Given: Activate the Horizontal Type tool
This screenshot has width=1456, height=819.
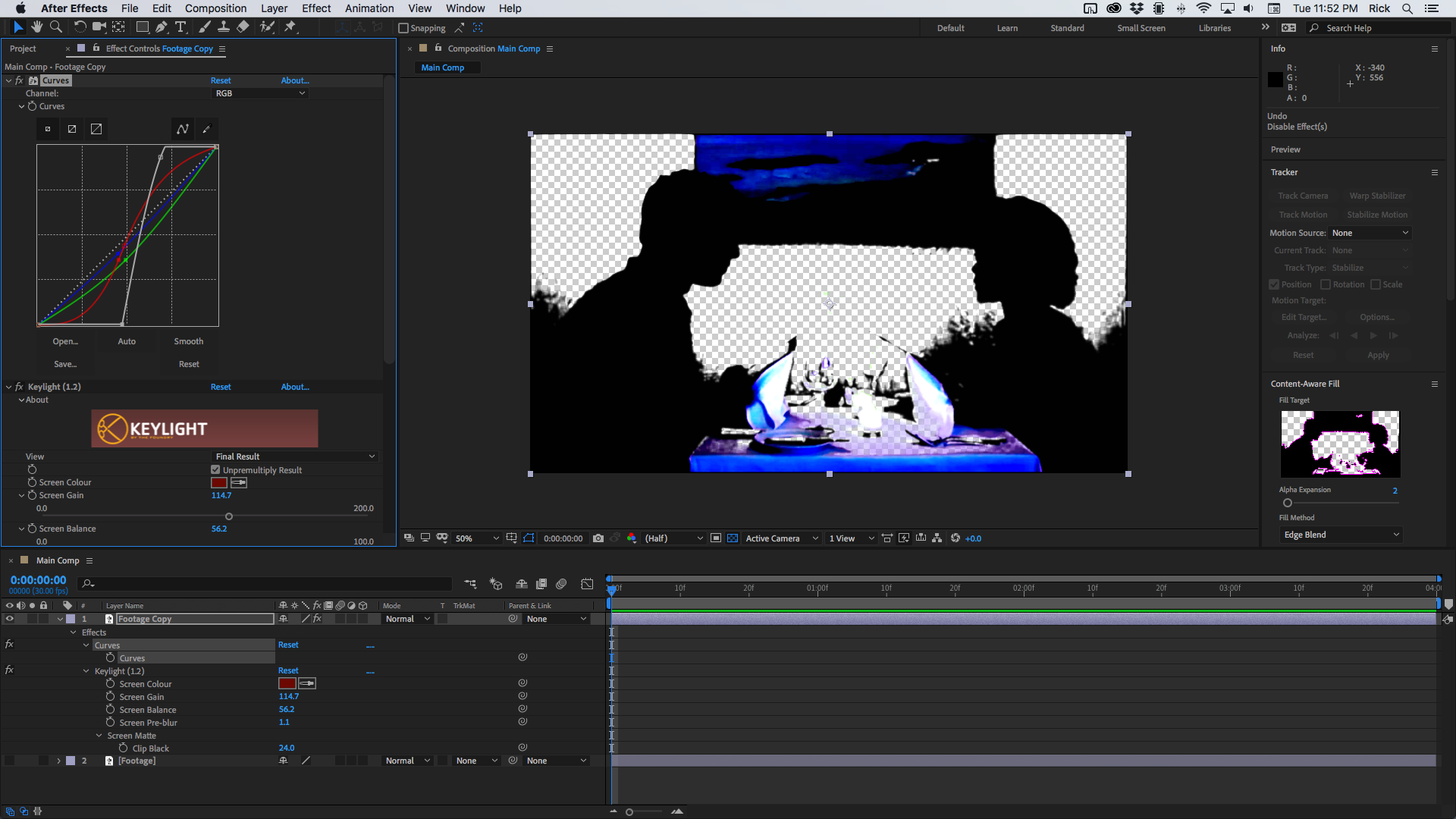Looking at the screenshot, I should pos(180,27).
